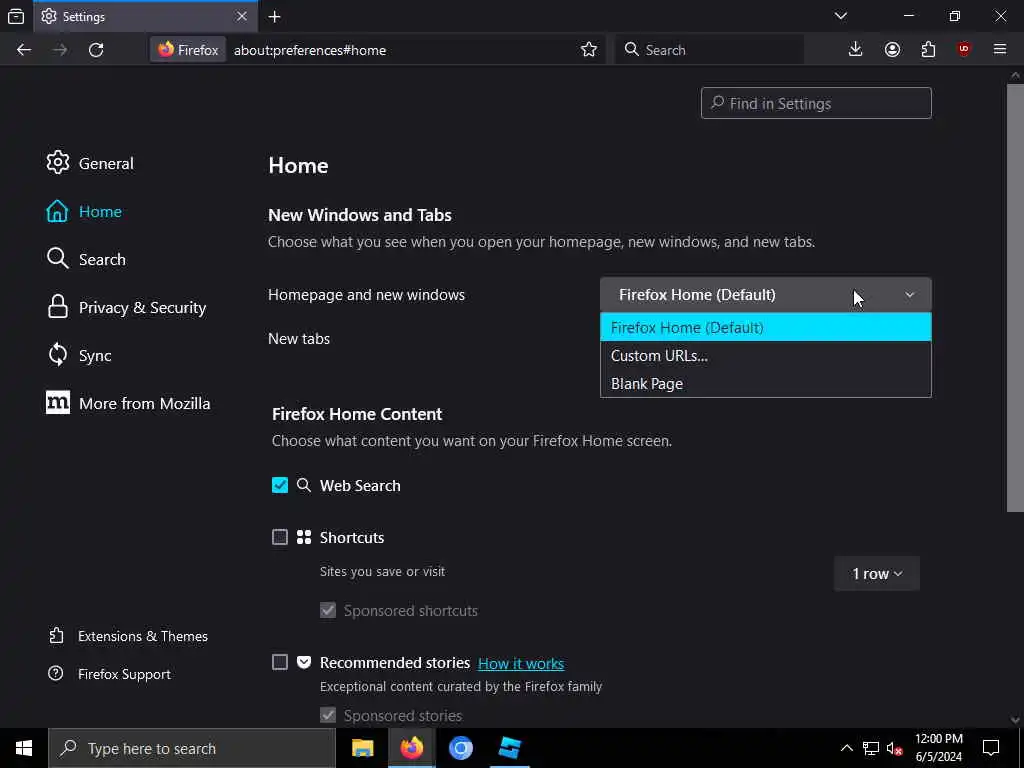Click the Firefox identity badge in address bar
Image resolution: width=1024 pixels, height=768 pixels.
tap(188, 50)
